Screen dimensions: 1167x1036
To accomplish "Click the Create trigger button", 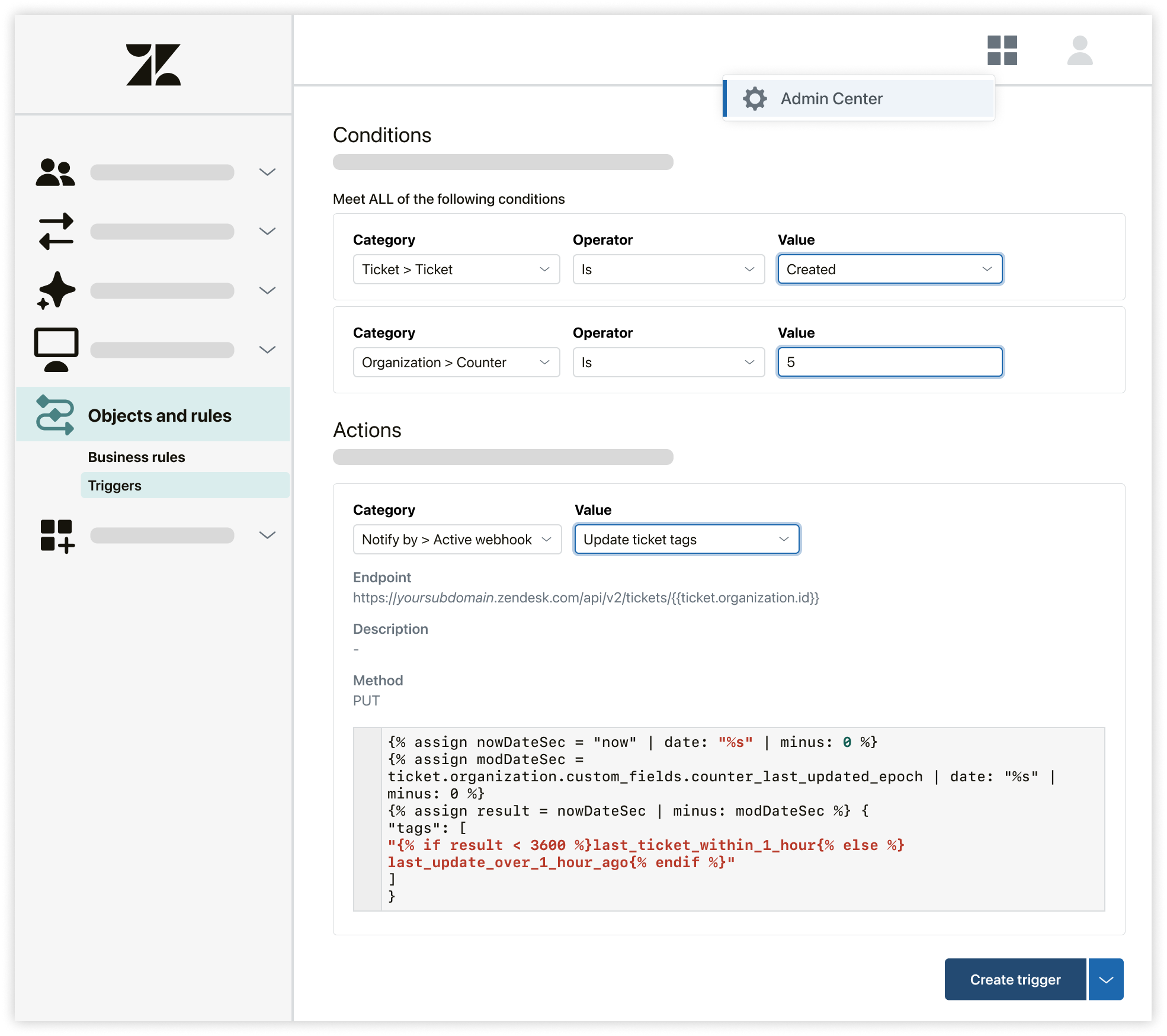I will pyautogui.click(x=1015, y=980).
